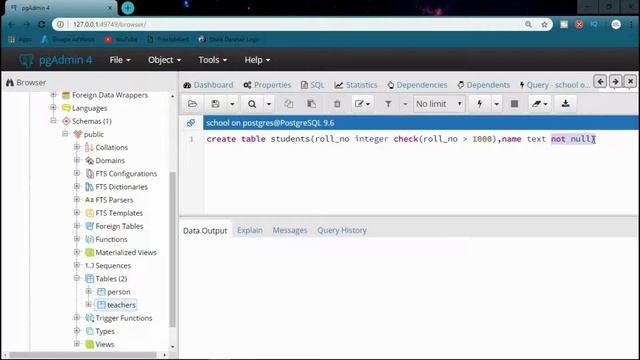The width and height of the screenshot is (640, 360).
Task: Expand the Functions node
Action: tap(77, 239)
